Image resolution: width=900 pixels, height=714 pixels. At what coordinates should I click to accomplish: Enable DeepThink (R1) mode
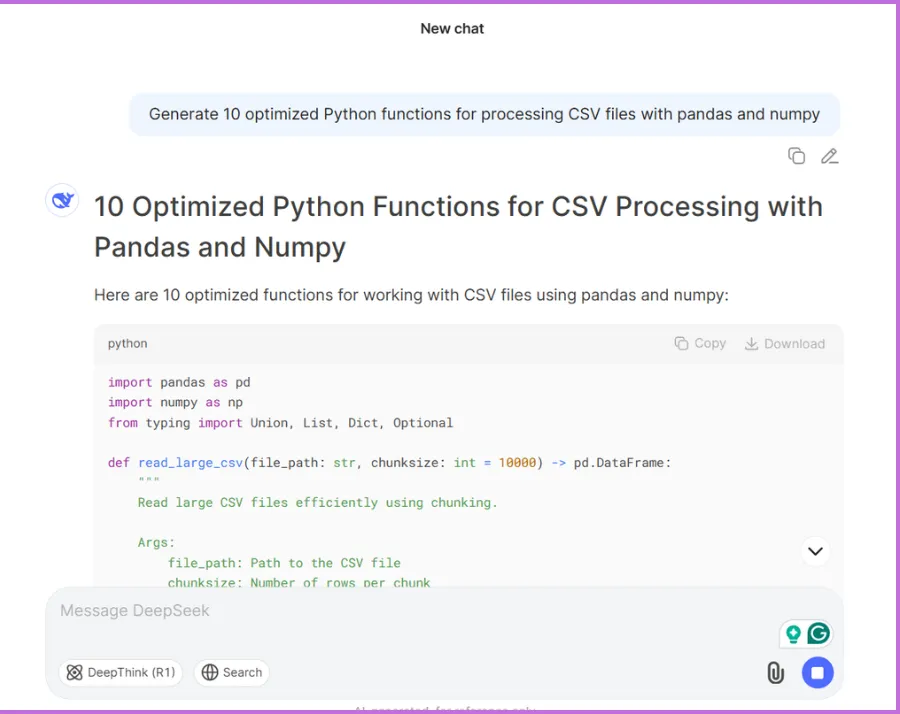(x=121, y=672)
